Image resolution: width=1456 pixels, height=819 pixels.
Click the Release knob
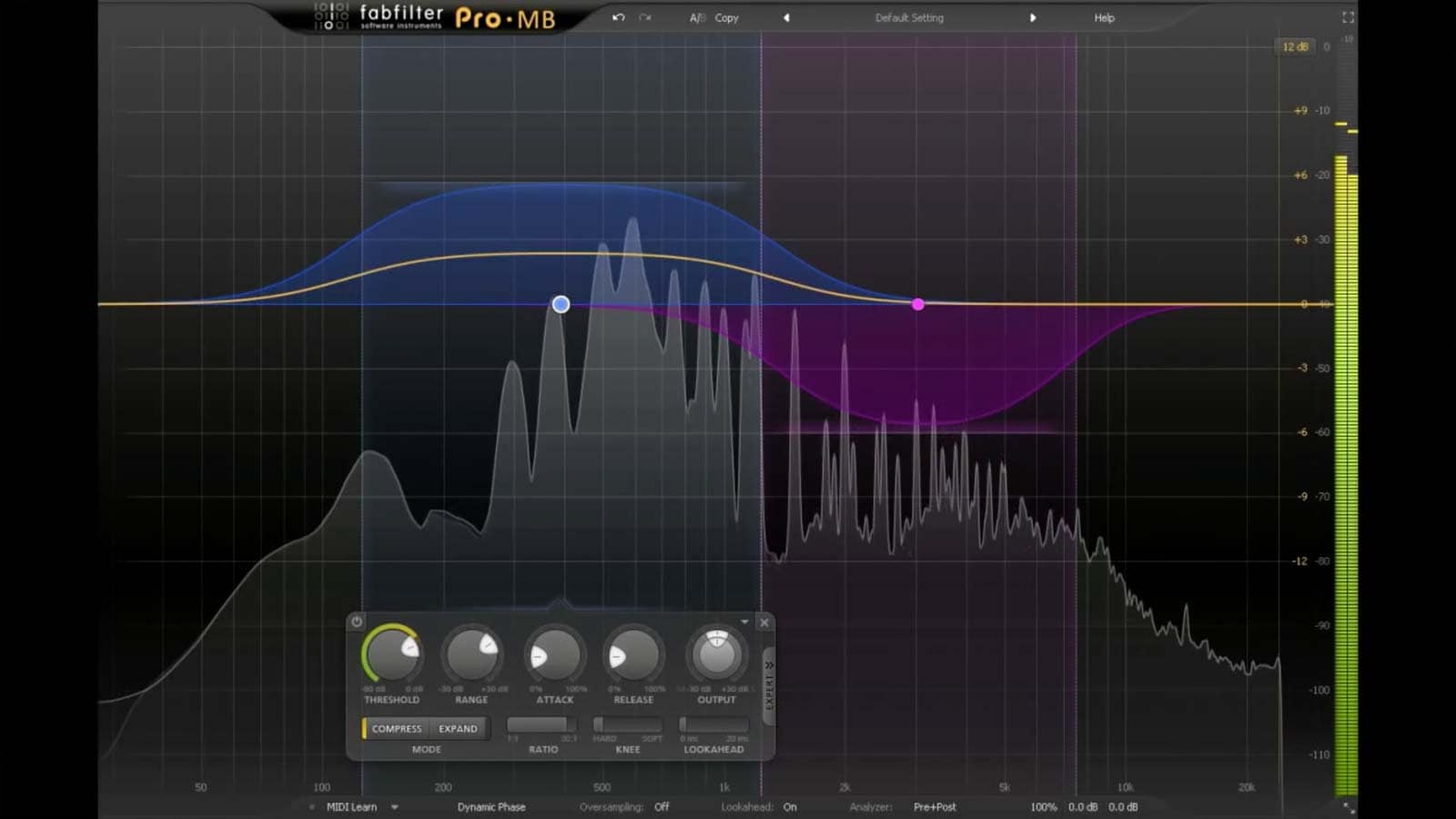[633, 655]
